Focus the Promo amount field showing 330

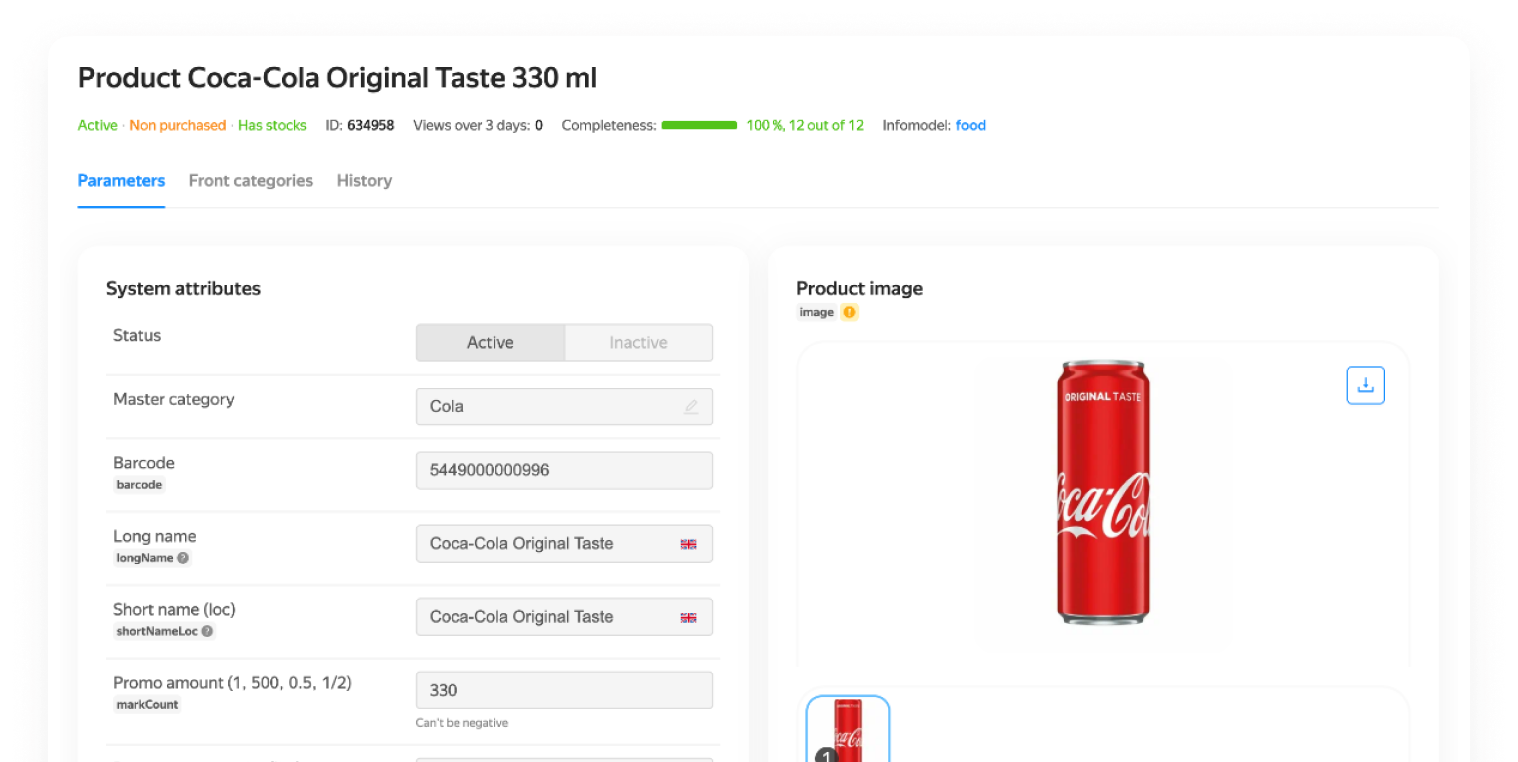(x=564, y=690)
